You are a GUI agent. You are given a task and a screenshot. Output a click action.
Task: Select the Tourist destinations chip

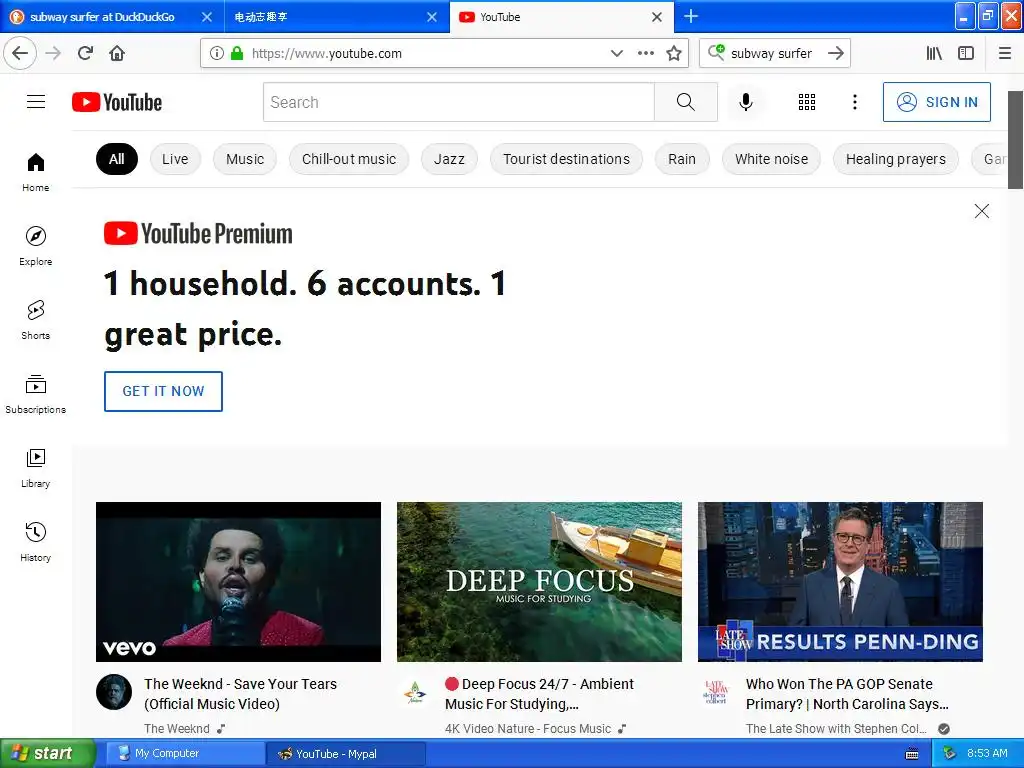[566, 159]
